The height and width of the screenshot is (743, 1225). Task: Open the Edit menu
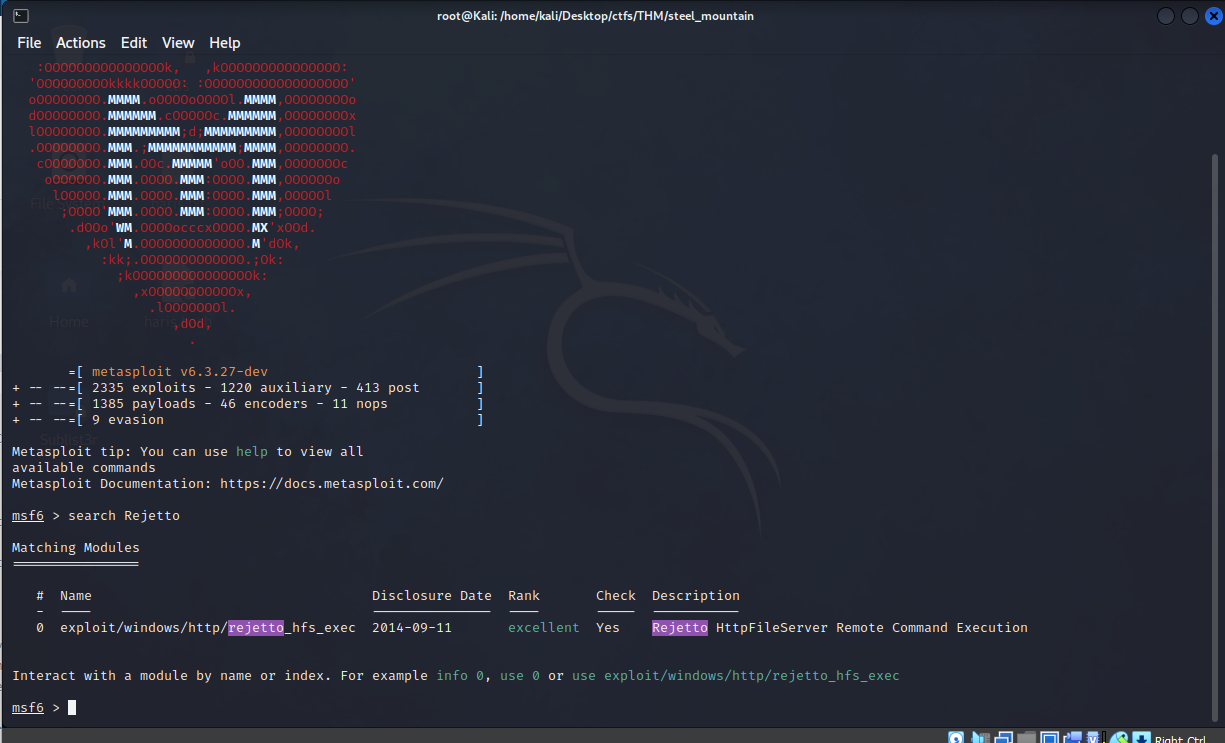[x=134, y=43]
